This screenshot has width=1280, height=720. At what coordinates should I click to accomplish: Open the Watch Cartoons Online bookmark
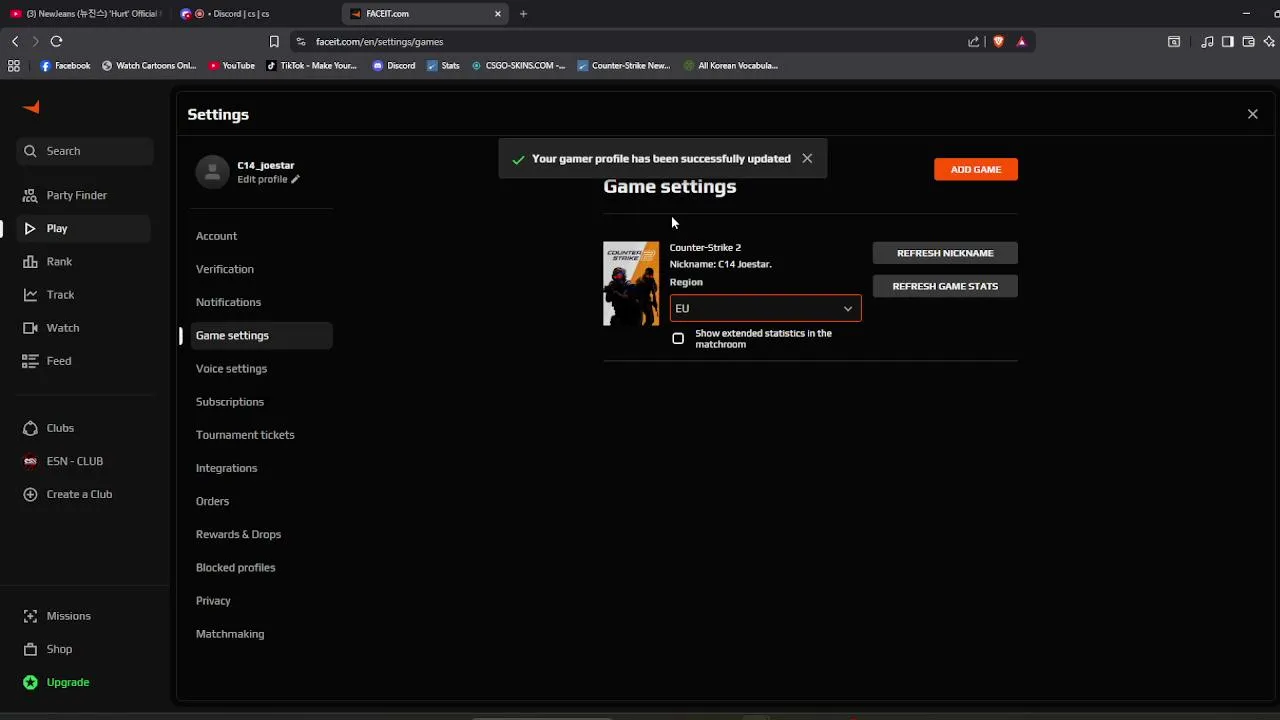(149, 65)
